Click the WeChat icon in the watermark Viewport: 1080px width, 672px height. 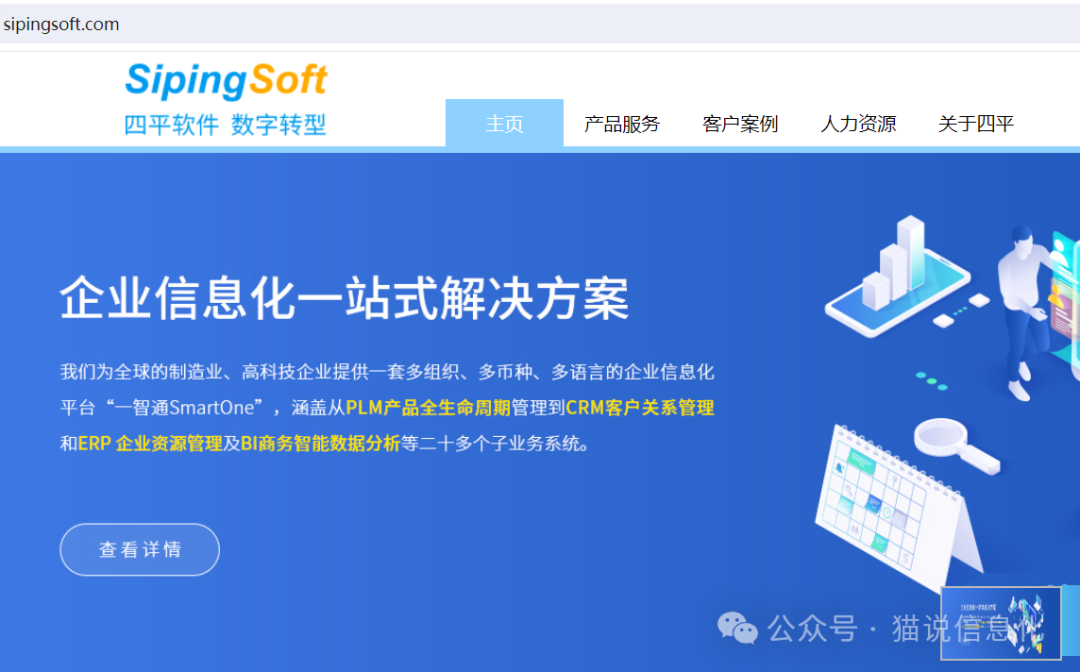pos(737,628)
